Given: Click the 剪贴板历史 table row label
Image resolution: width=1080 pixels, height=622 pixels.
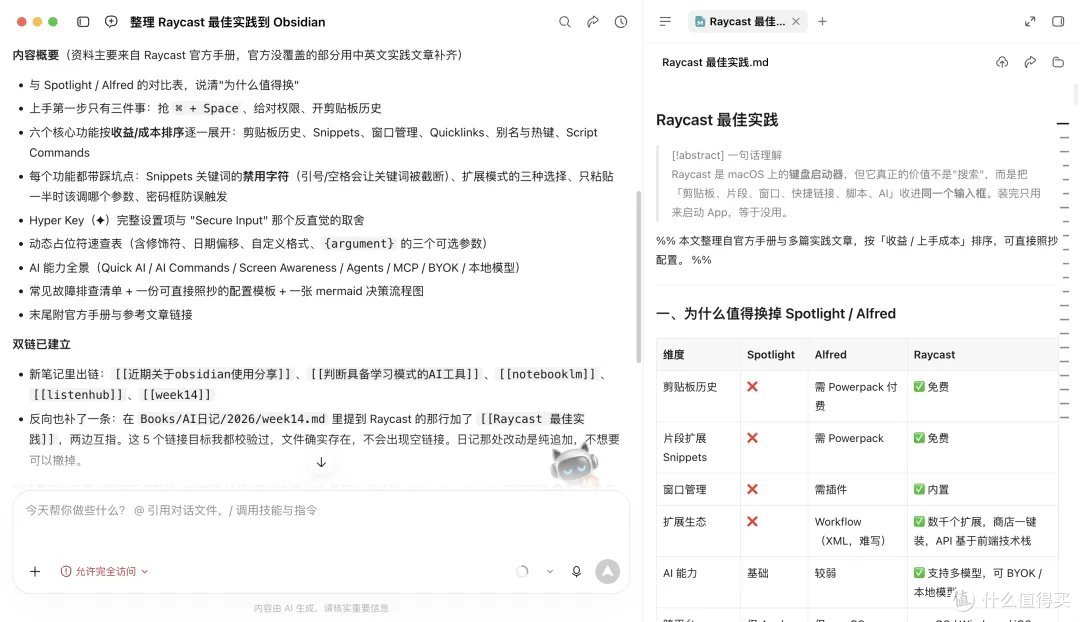Looking at the screenshot, I should tap(690, 387).
